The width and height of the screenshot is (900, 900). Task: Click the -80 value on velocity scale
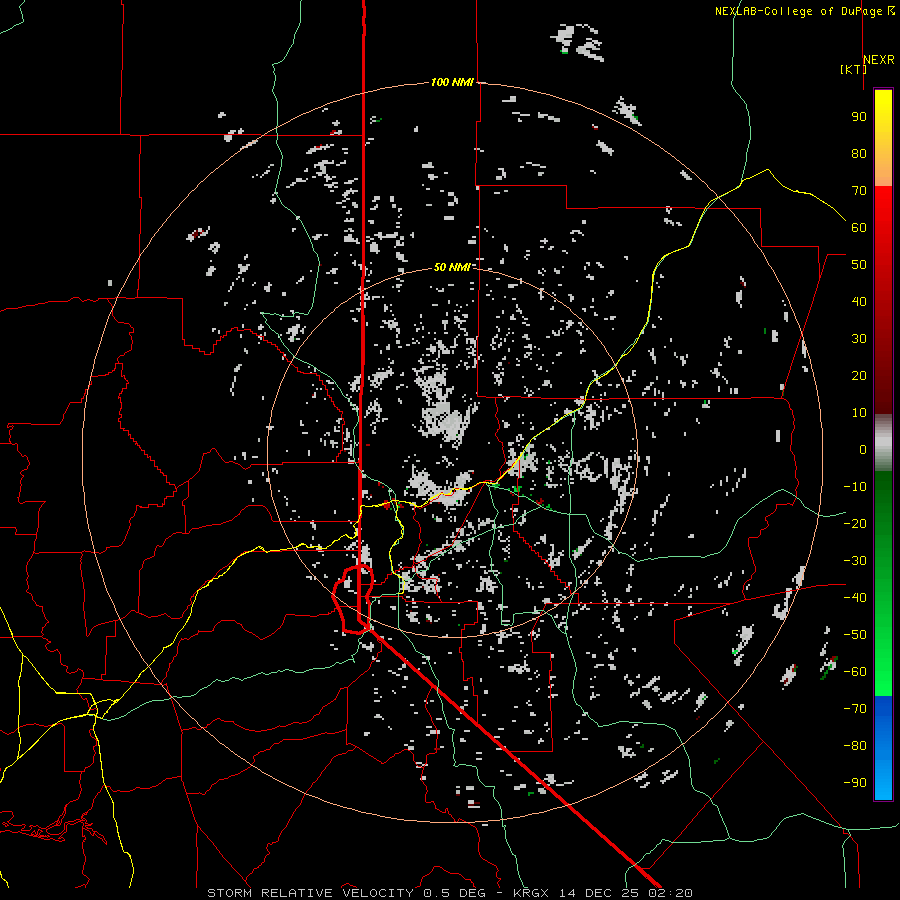pos(855,746)
